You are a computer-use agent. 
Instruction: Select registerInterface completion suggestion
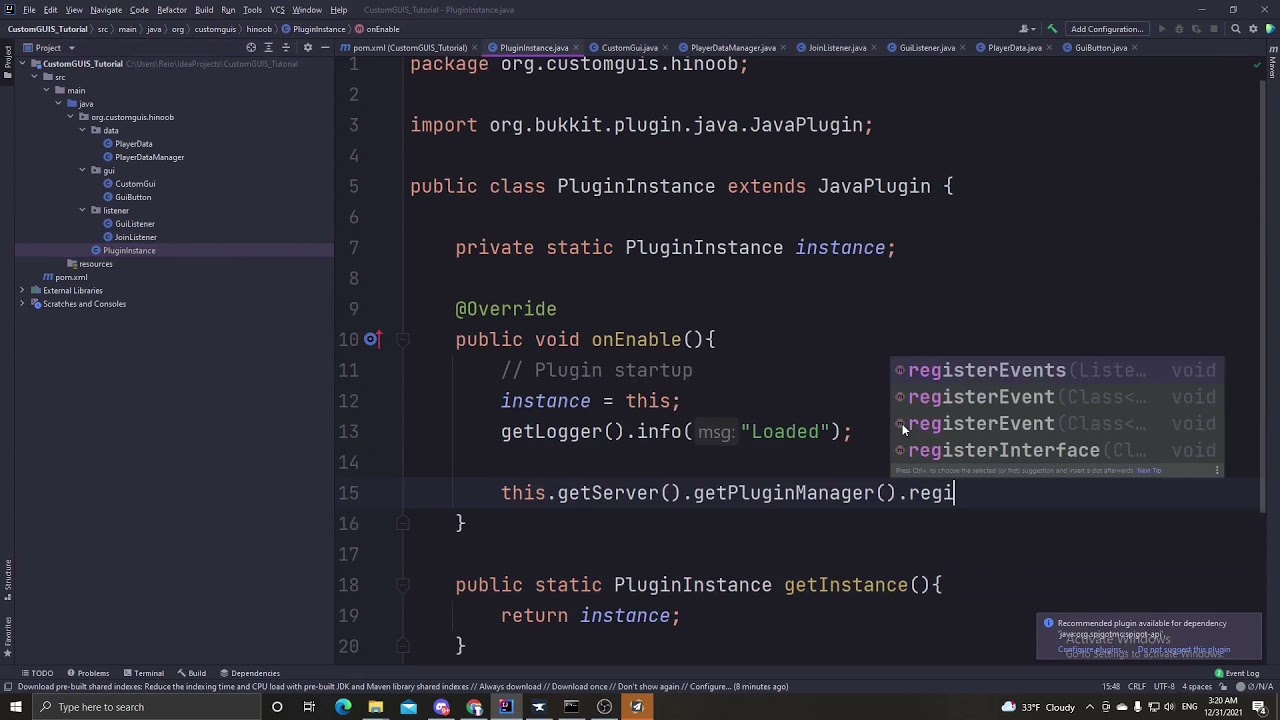pos(1057,451)
